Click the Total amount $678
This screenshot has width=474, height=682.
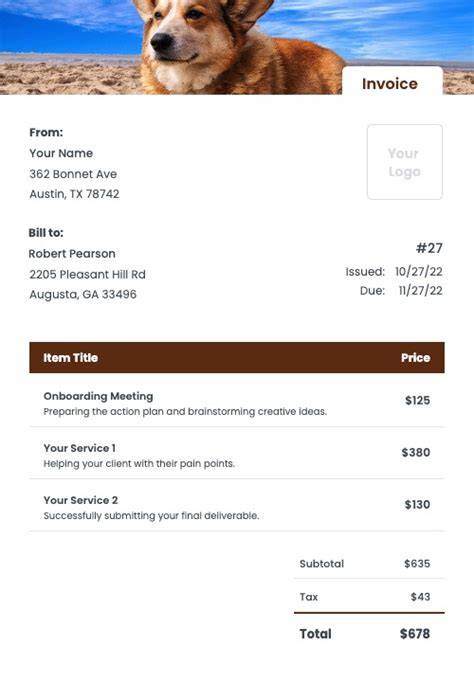[x=415, y=634]
